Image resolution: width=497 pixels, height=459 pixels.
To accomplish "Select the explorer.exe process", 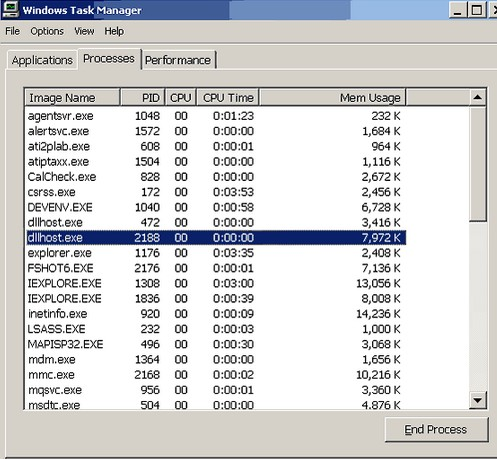I will click(216, 253).
